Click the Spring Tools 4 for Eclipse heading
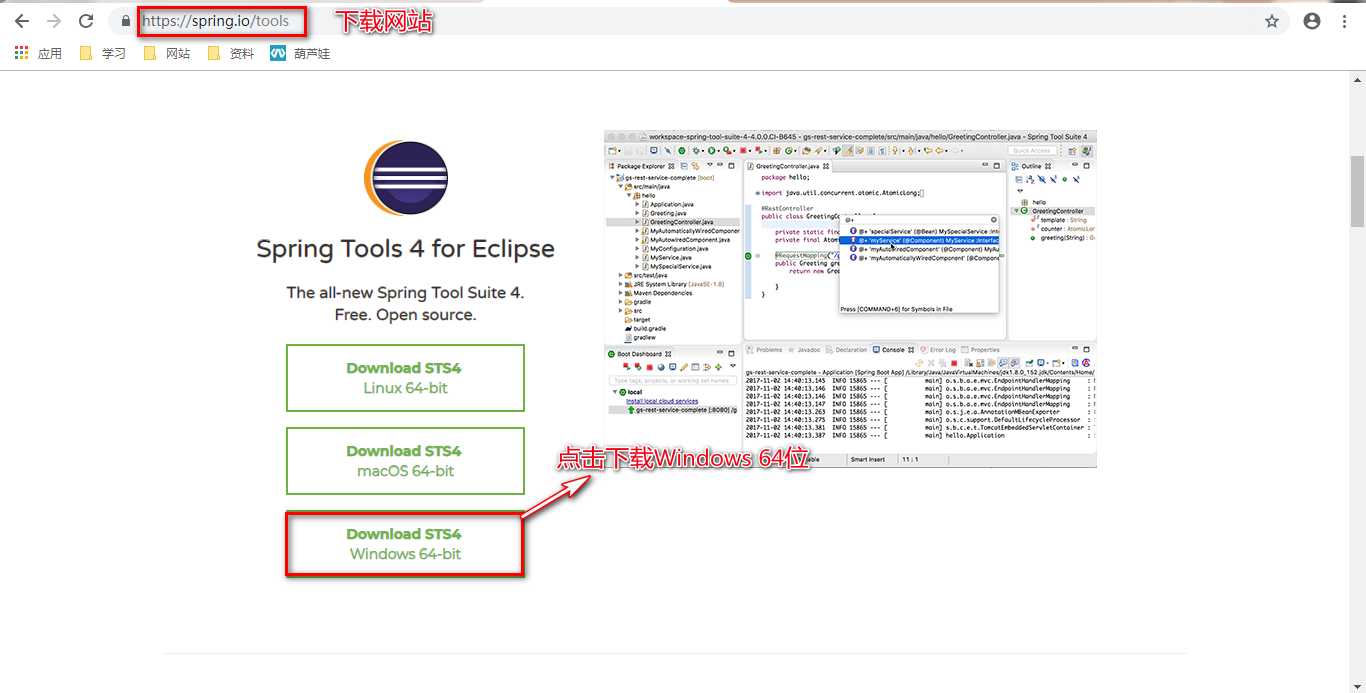Image resolution: width=1366 pixels, height=693 pixels. (x=405, y=249)
